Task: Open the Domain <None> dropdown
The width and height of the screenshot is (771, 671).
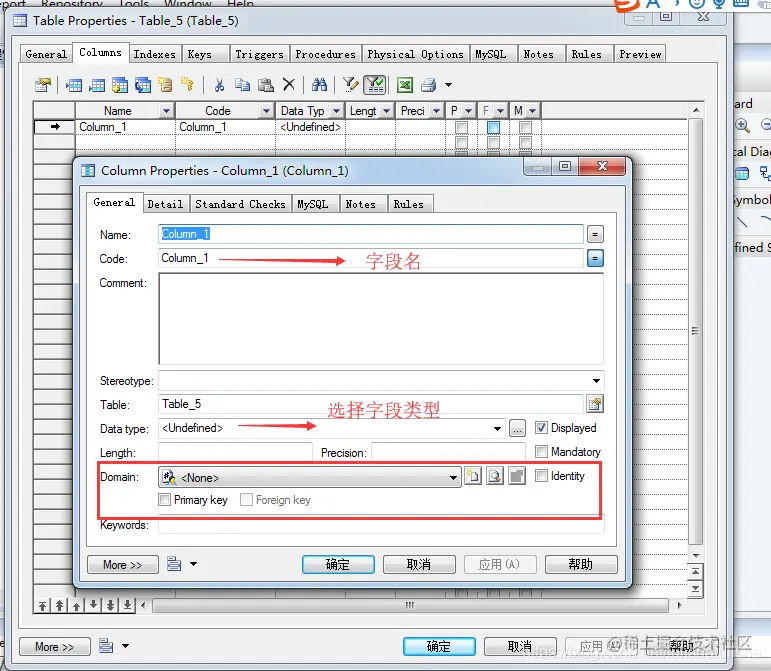Action: point(453,478)
